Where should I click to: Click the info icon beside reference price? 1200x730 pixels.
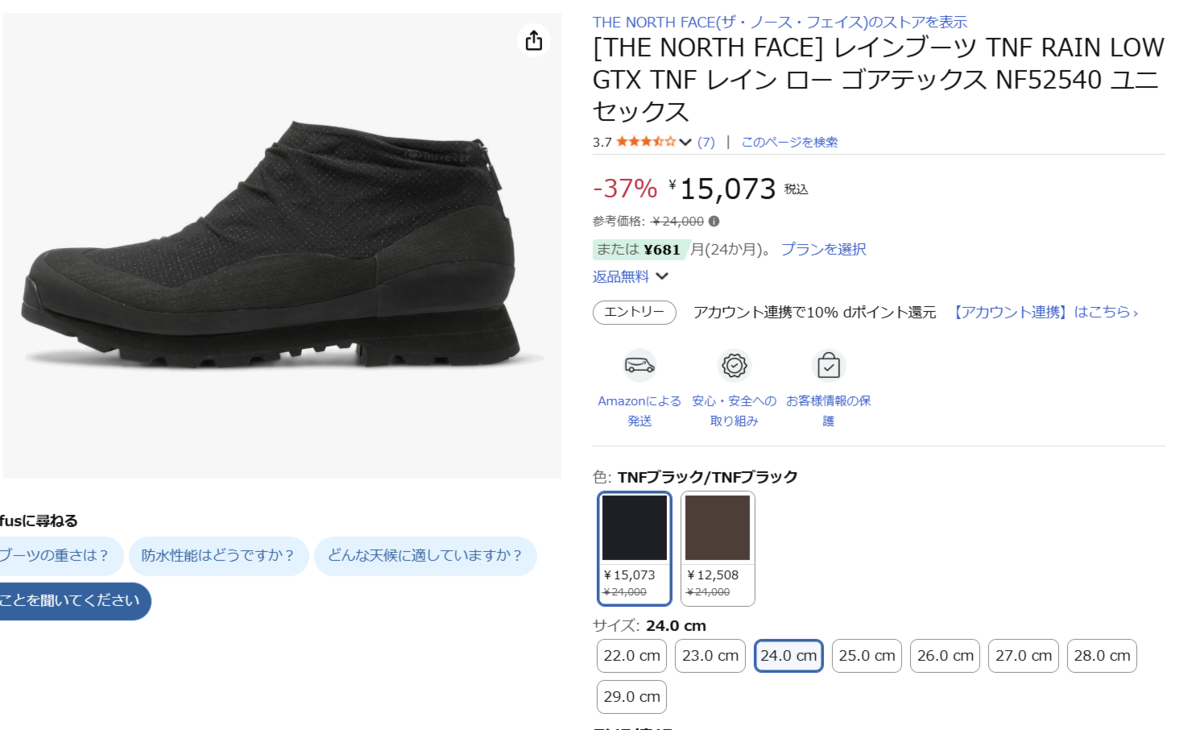(x=714, y=221)
